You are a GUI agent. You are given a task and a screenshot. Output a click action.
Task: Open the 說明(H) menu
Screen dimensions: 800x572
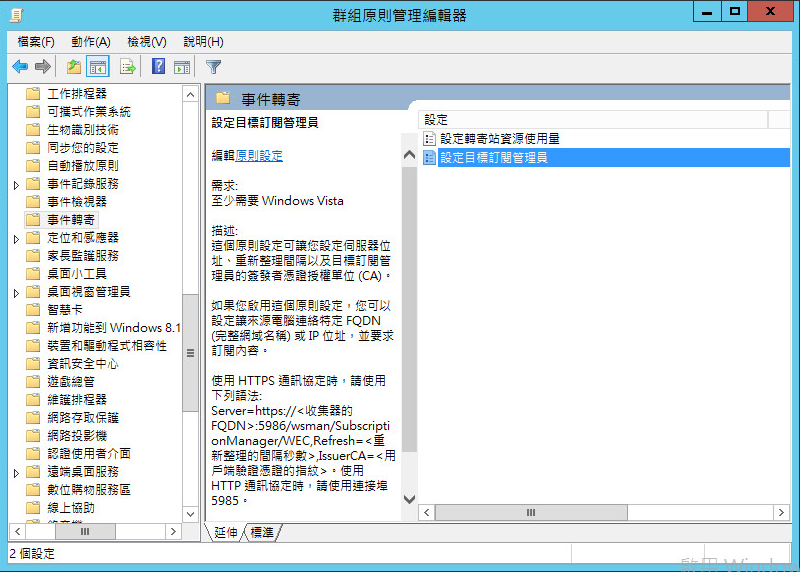click(x=203, y=42)
